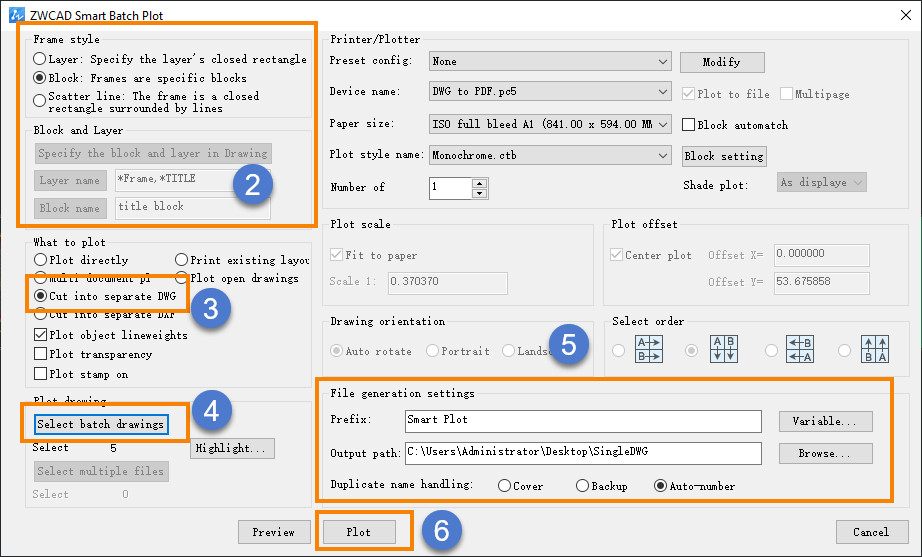Viewport: 922px width, 557px height.
Task: Increase Number of copies with up arrow
Action: [480, 183]
